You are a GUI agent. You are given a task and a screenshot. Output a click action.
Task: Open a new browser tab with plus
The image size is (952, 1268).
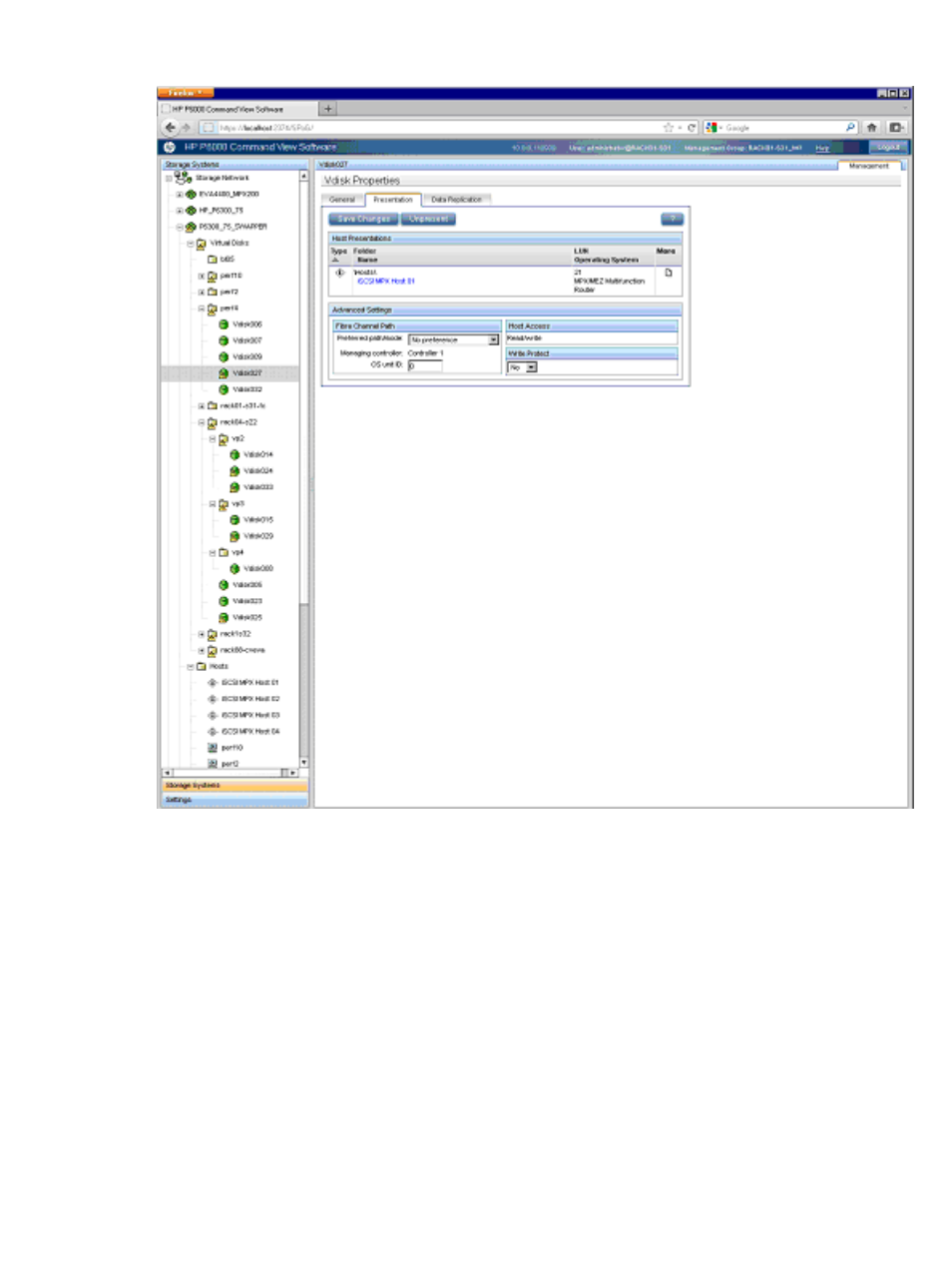tap(328, 109)
